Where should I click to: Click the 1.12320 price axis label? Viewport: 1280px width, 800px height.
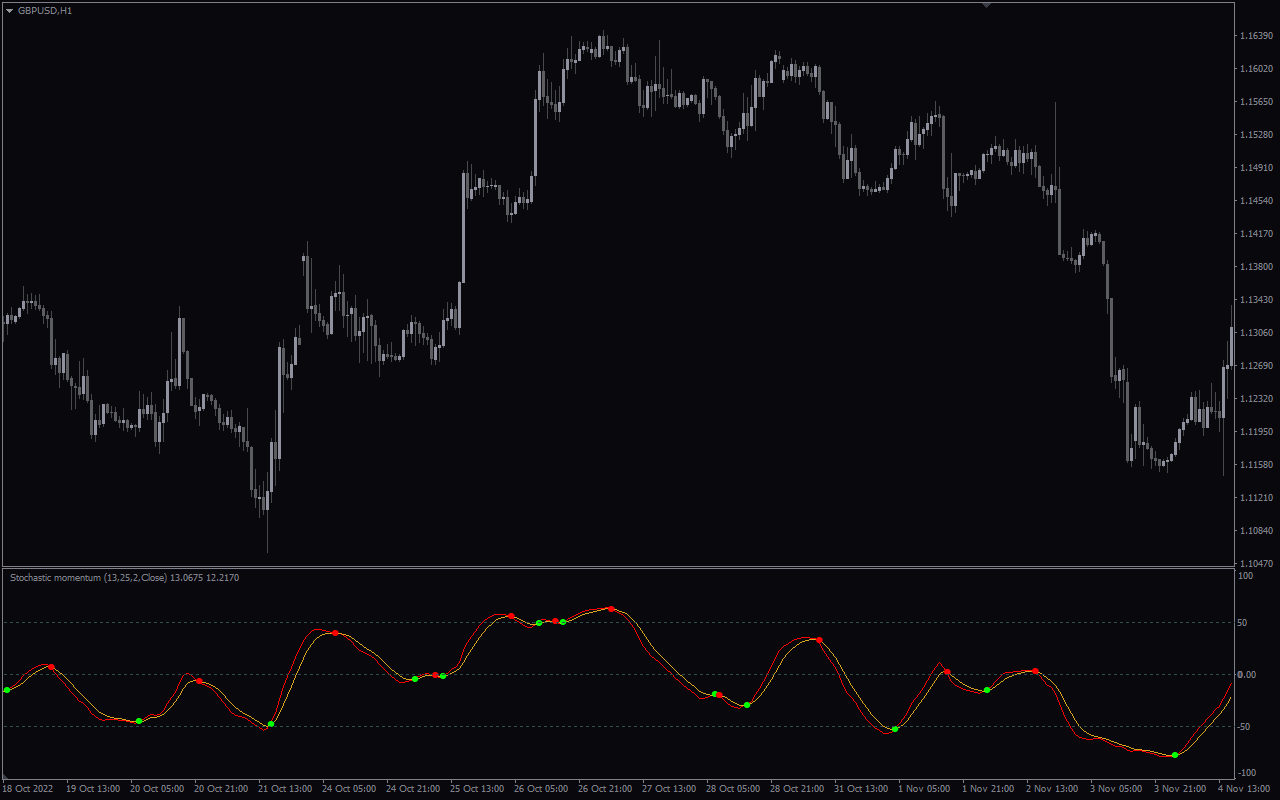[x=1255, y=399]
